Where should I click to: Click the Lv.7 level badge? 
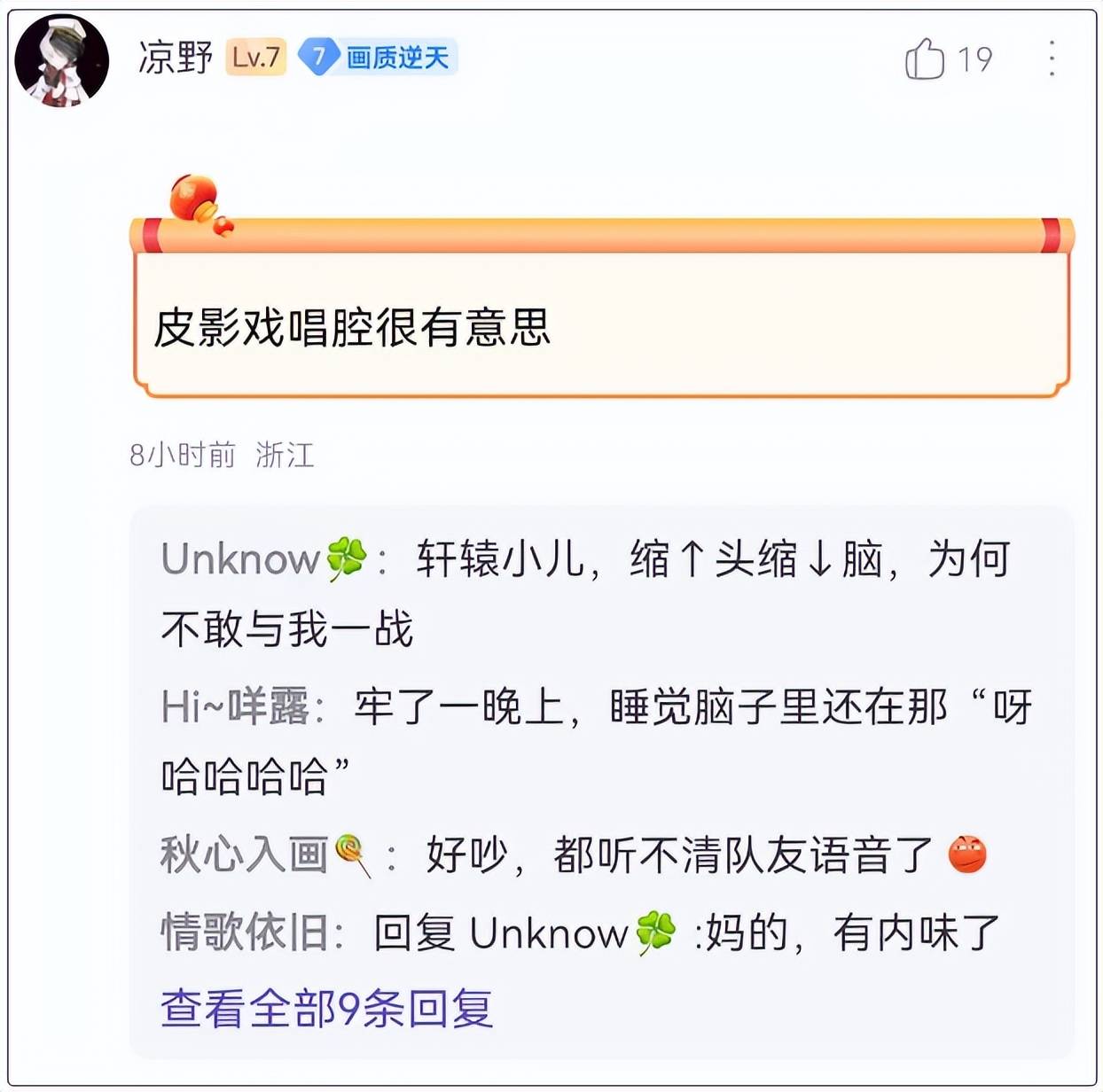click(x=255, y=58)
